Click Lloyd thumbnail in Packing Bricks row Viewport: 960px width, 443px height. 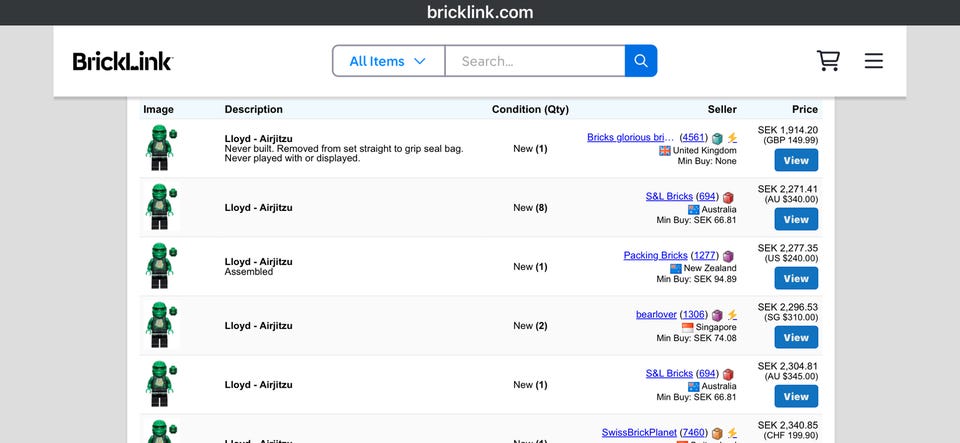(161, 266)
